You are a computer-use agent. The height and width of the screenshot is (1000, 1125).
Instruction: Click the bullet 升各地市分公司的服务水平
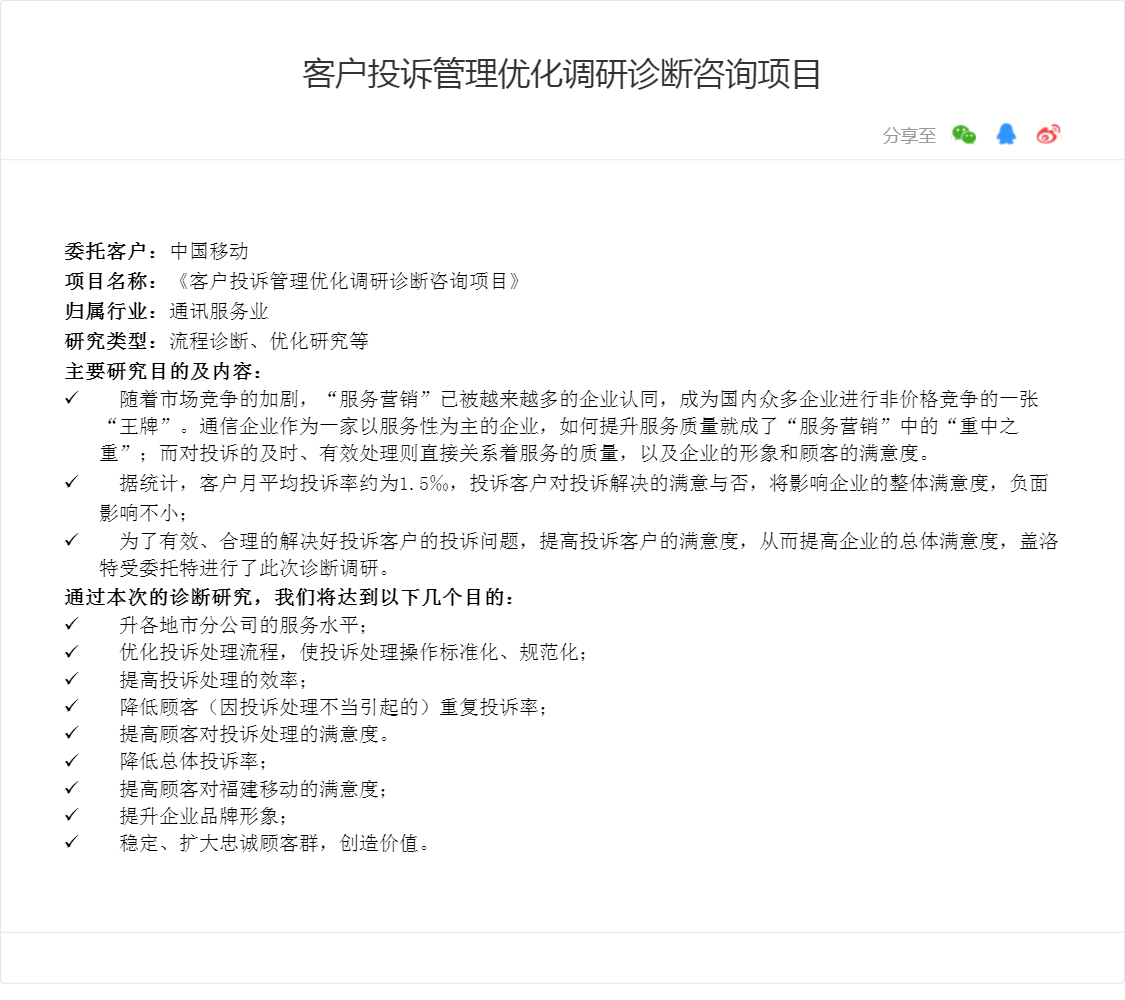pyautogui.click(x=243, y=626)
